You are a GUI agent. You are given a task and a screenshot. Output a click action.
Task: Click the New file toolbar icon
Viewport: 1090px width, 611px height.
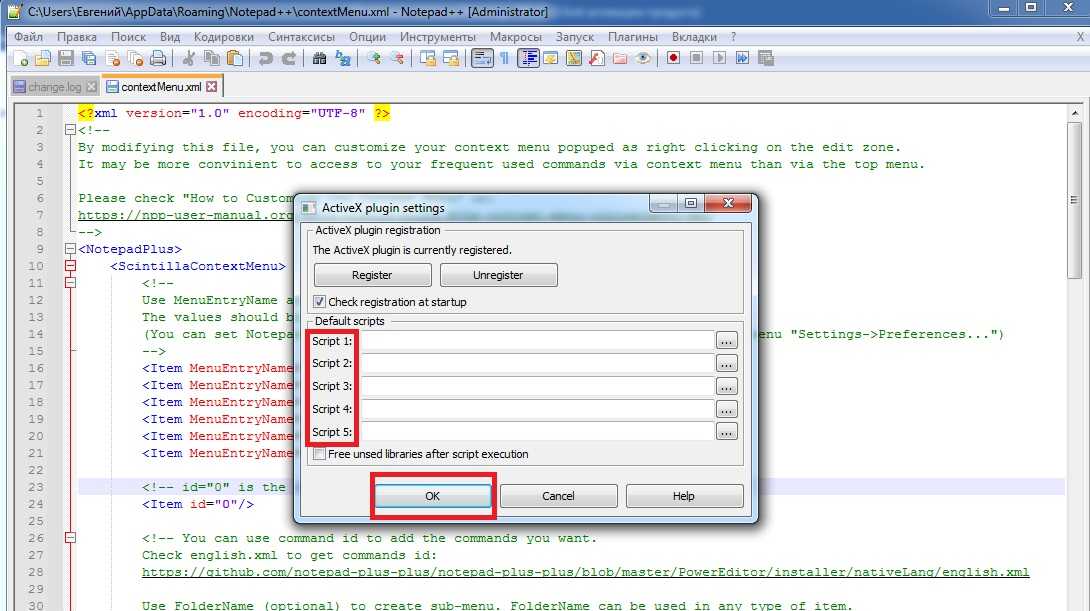[x=18, y=59]
